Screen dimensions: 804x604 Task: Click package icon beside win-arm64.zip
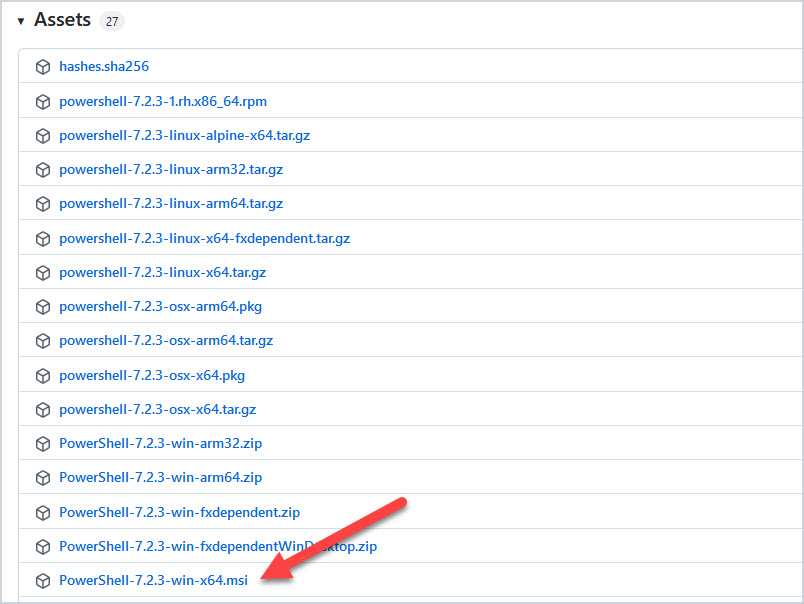coord(43,478)
